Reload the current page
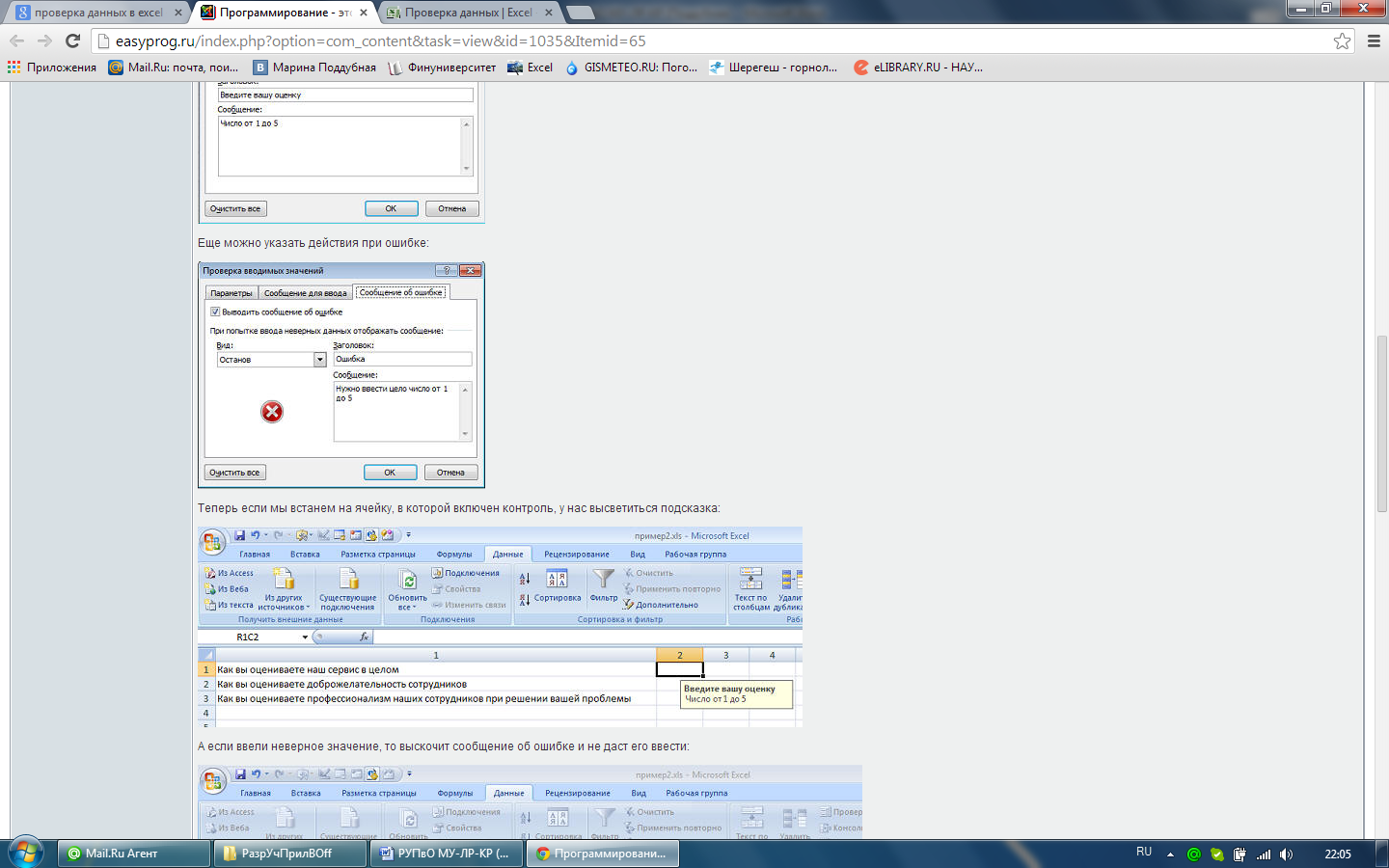This screenshot has height=868, width=1389. pyautogui.click(x=72, y=41)
